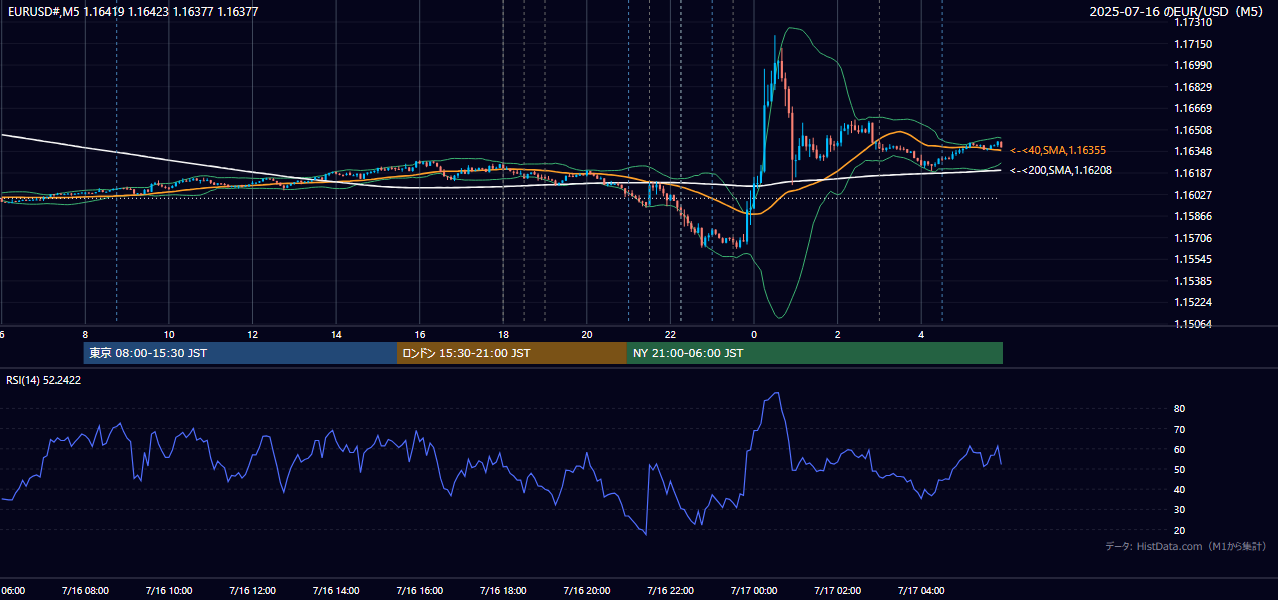This screenshot has height=600, width=1278.
Task: Click price level 1.15224 on the axis
Action: (x=1194, y=302)
